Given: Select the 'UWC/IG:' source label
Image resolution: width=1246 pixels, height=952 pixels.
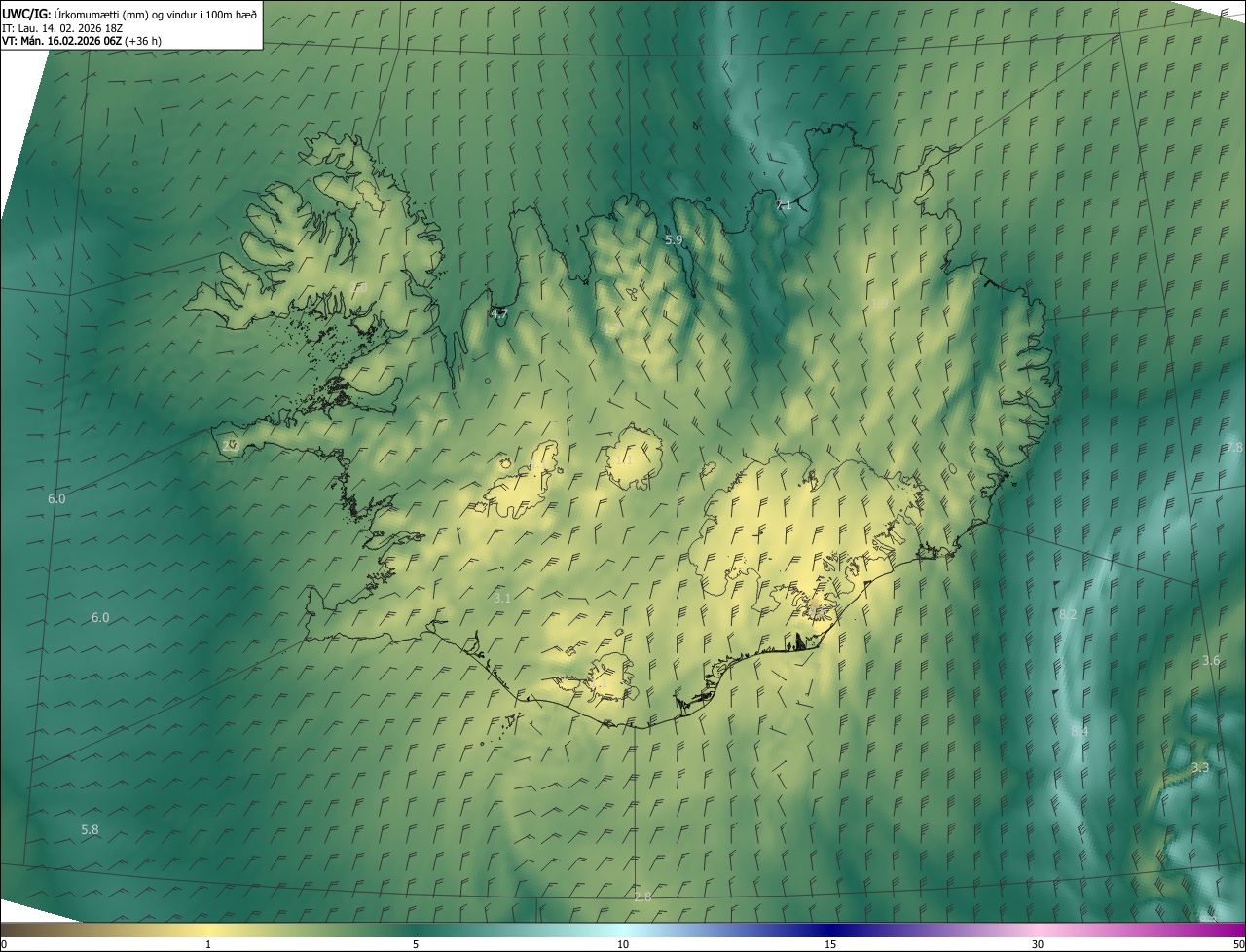Looking at the screenshot, I should [25, 13].
